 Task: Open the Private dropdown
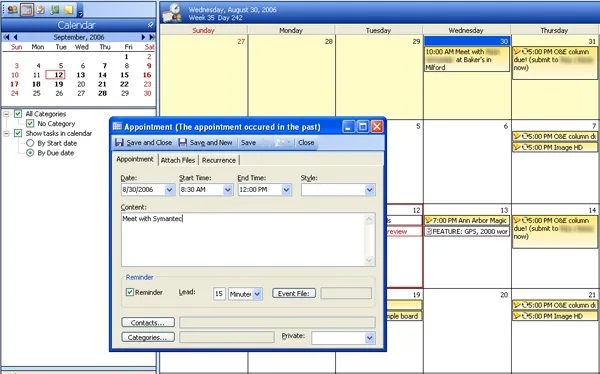point(369,338)
